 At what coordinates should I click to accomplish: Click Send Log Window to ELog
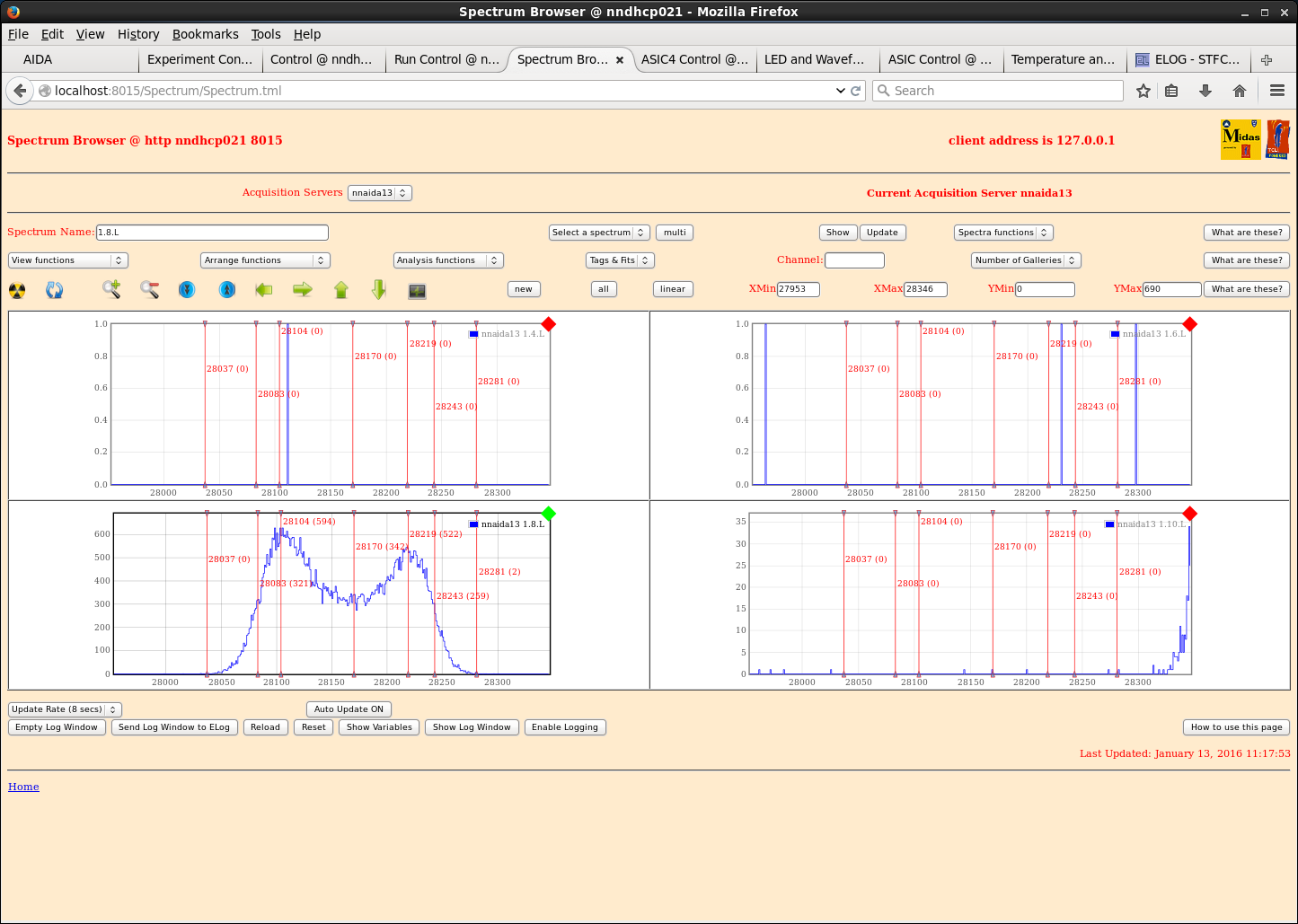[x=174, y=727]
